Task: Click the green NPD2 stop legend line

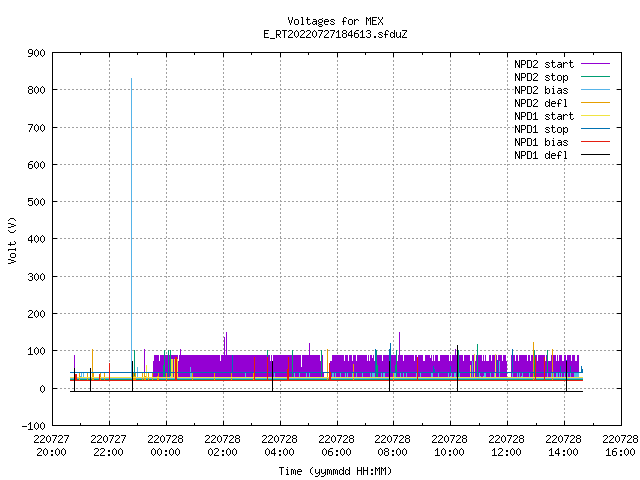Action: [595, 76]
